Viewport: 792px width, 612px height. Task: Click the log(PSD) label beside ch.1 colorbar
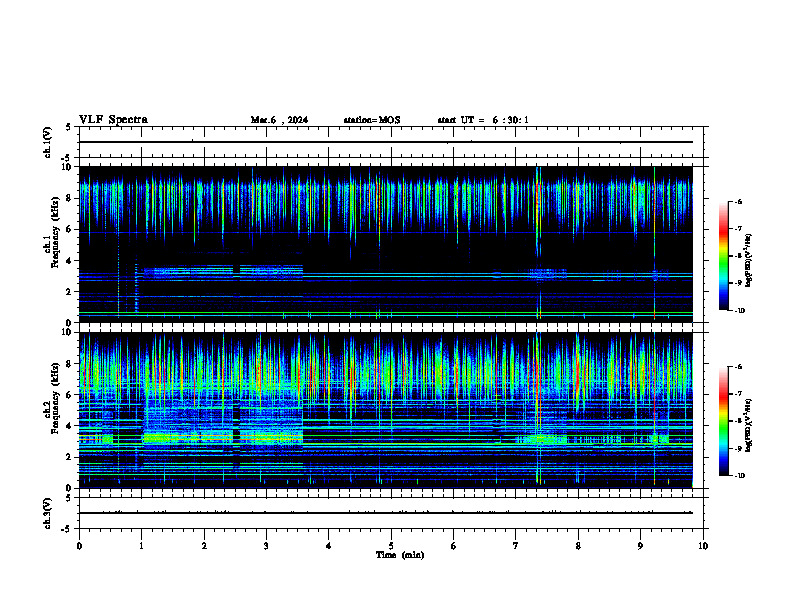pos(750,261)
